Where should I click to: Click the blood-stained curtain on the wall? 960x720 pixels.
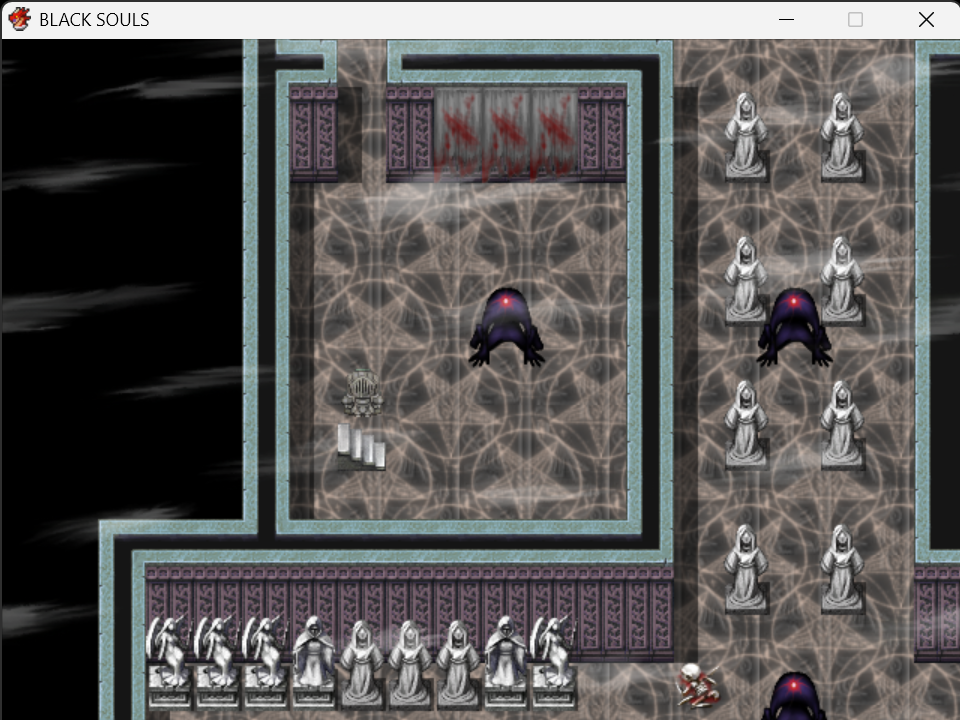pyautogui.click(x=506, y=132)
